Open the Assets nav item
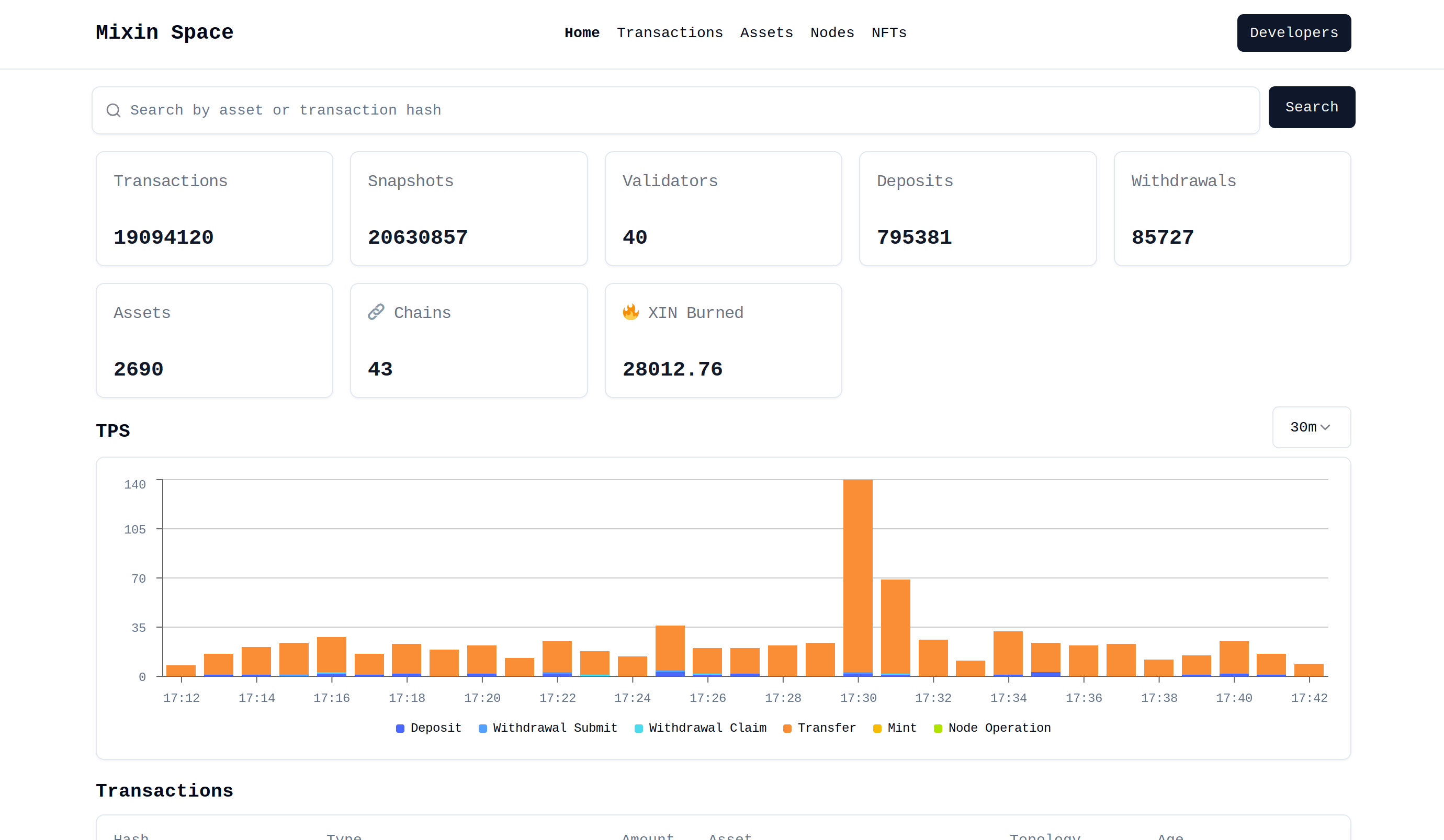This screenshot has width=1444, height=840. [766, 32]
